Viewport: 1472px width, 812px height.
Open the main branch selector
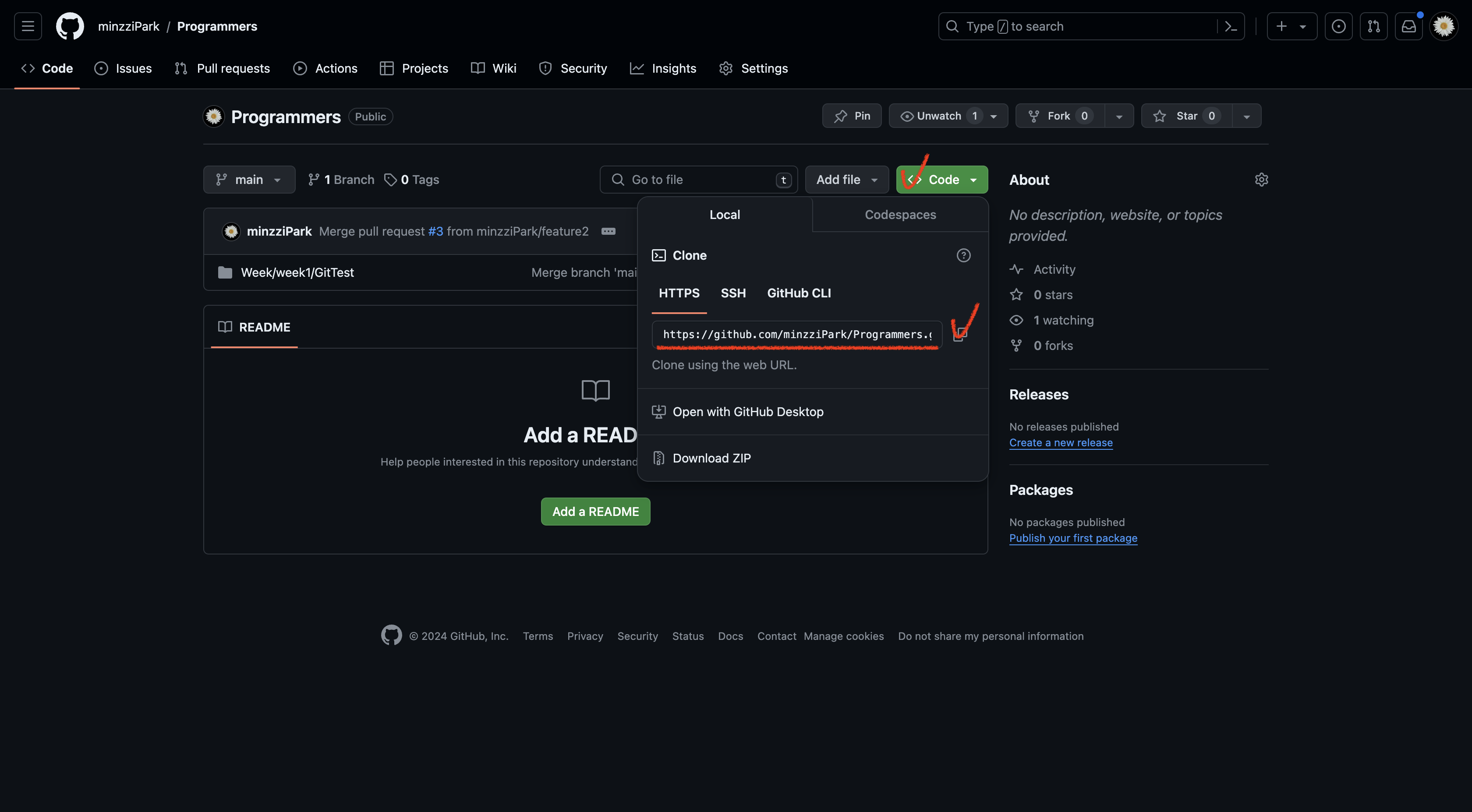(x=249, y=180)
